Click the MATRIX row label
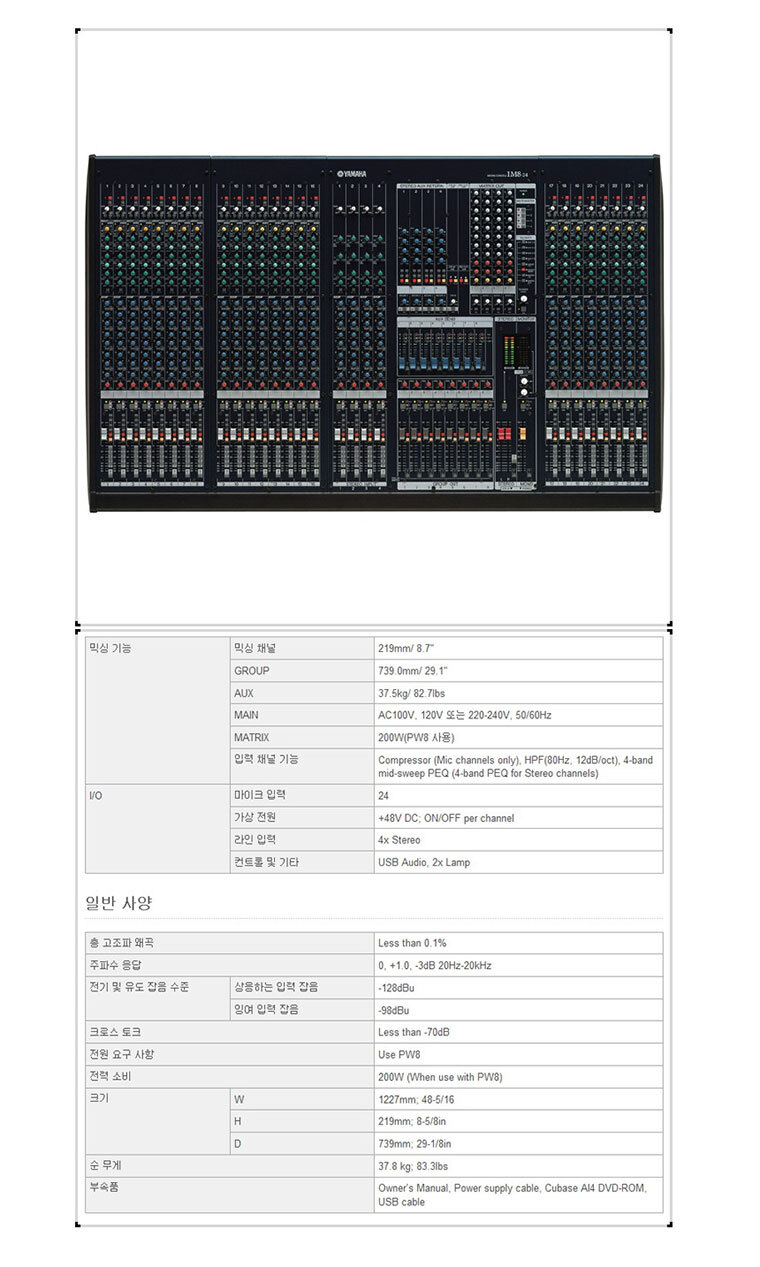Screen dimensions: 760x1267 [x=302, y=737]
